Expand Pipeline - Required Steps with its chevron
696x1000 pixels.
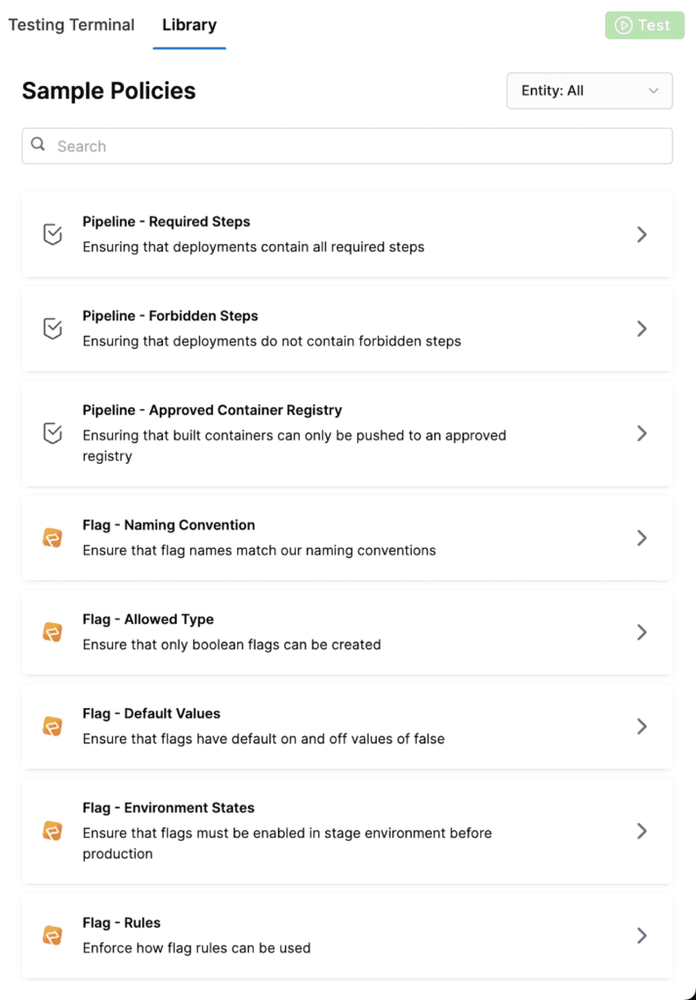point(642,234)
